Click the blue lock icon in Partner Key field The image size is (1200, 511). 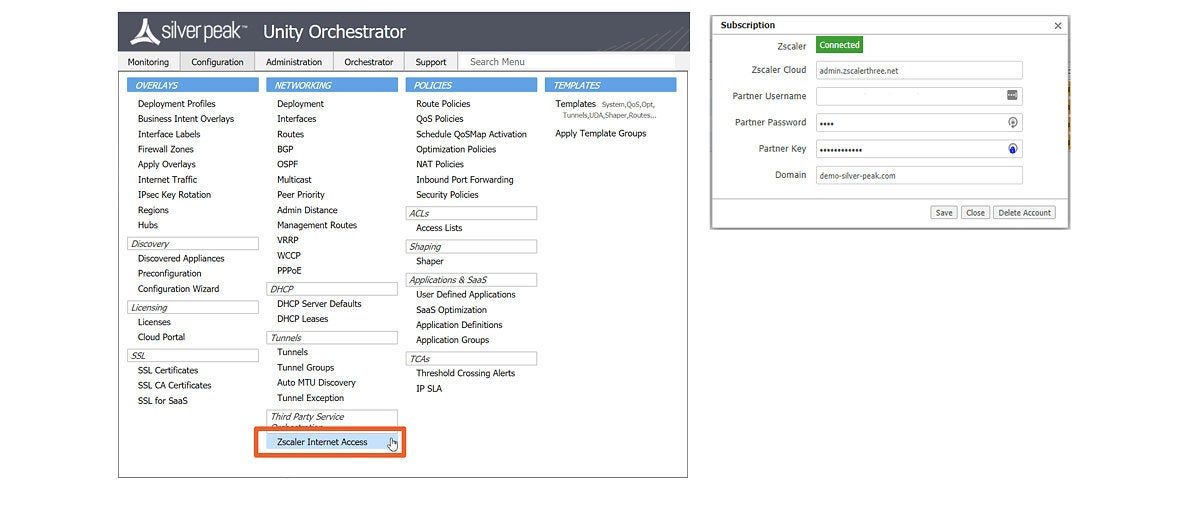(x=1012, y=149)
